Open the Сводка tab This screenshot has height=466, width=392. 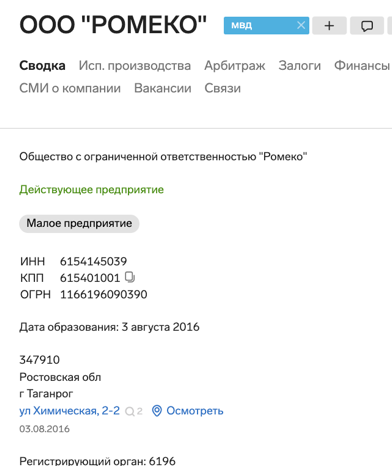(x=42, y=65)
